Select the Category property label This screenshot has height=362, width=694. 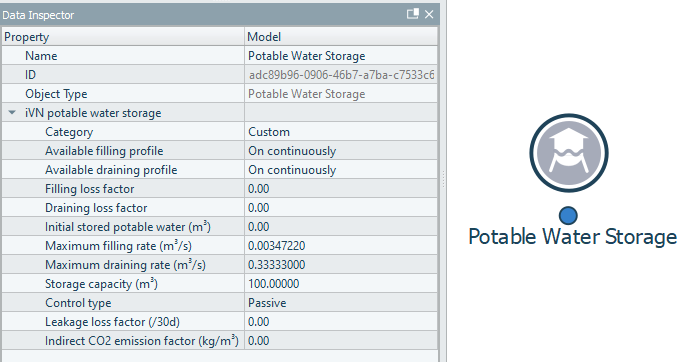(69, 132)
